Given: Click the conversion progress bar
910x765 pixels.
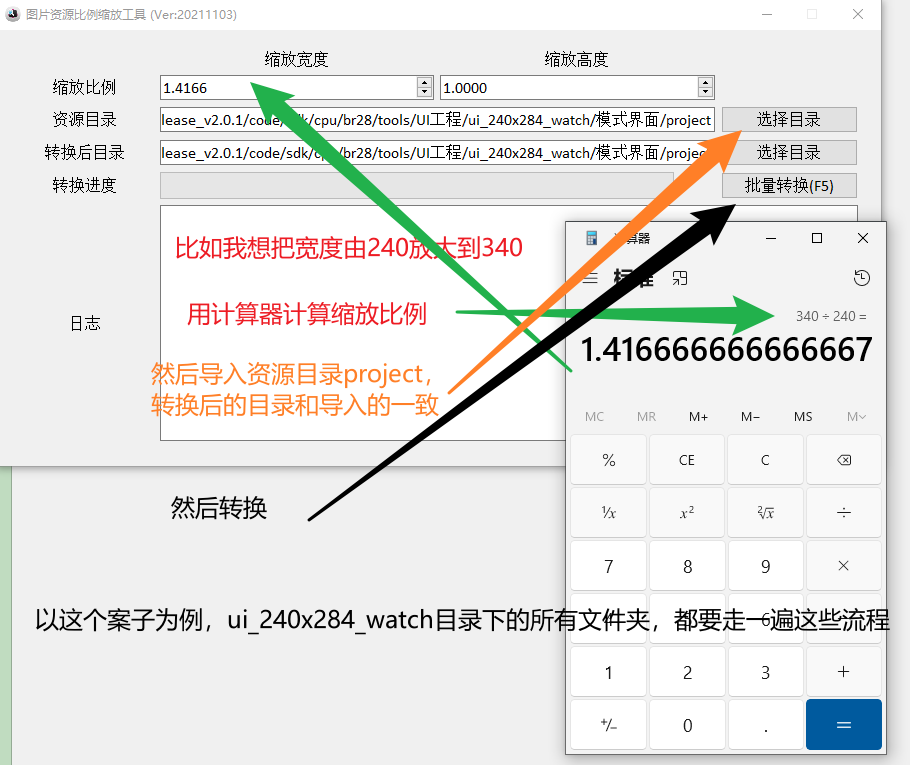Looking at the screenshot, I should pyautogui.click(x=417, y=185).
